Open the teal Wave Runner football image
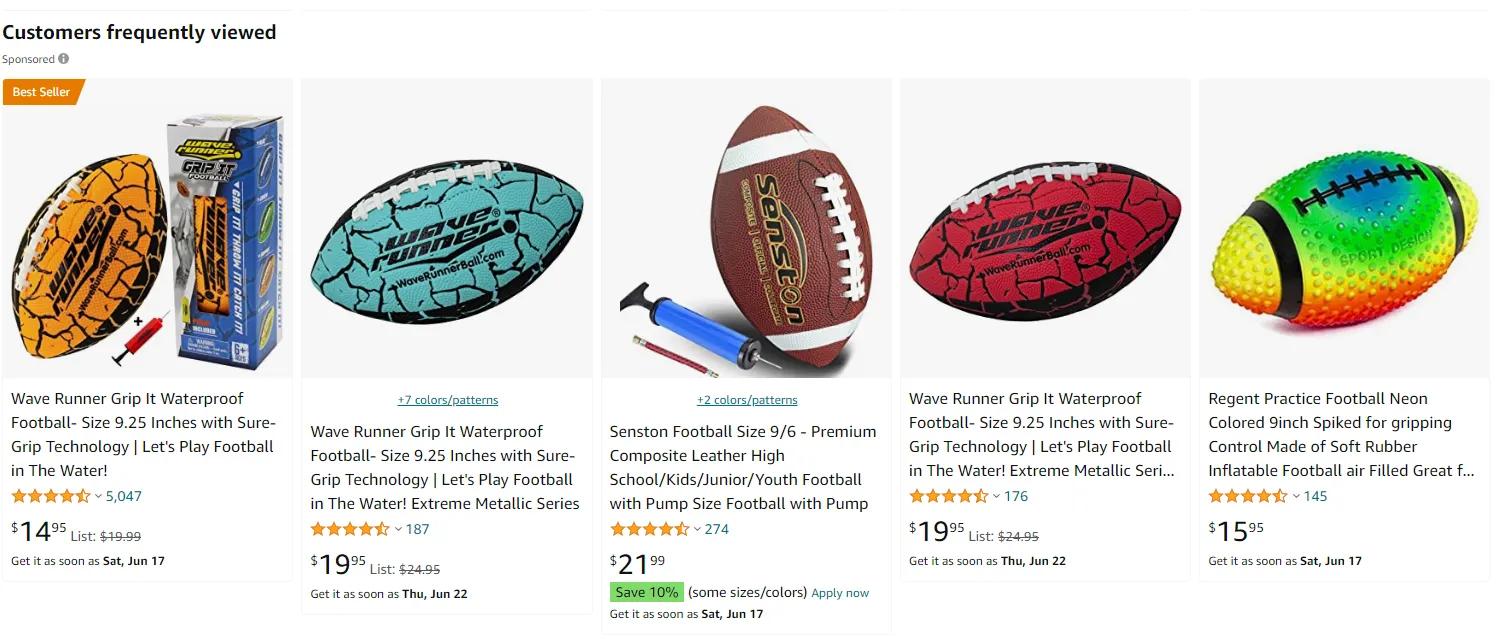Viewport: 1506px width, 639px height. pos(446,241)
